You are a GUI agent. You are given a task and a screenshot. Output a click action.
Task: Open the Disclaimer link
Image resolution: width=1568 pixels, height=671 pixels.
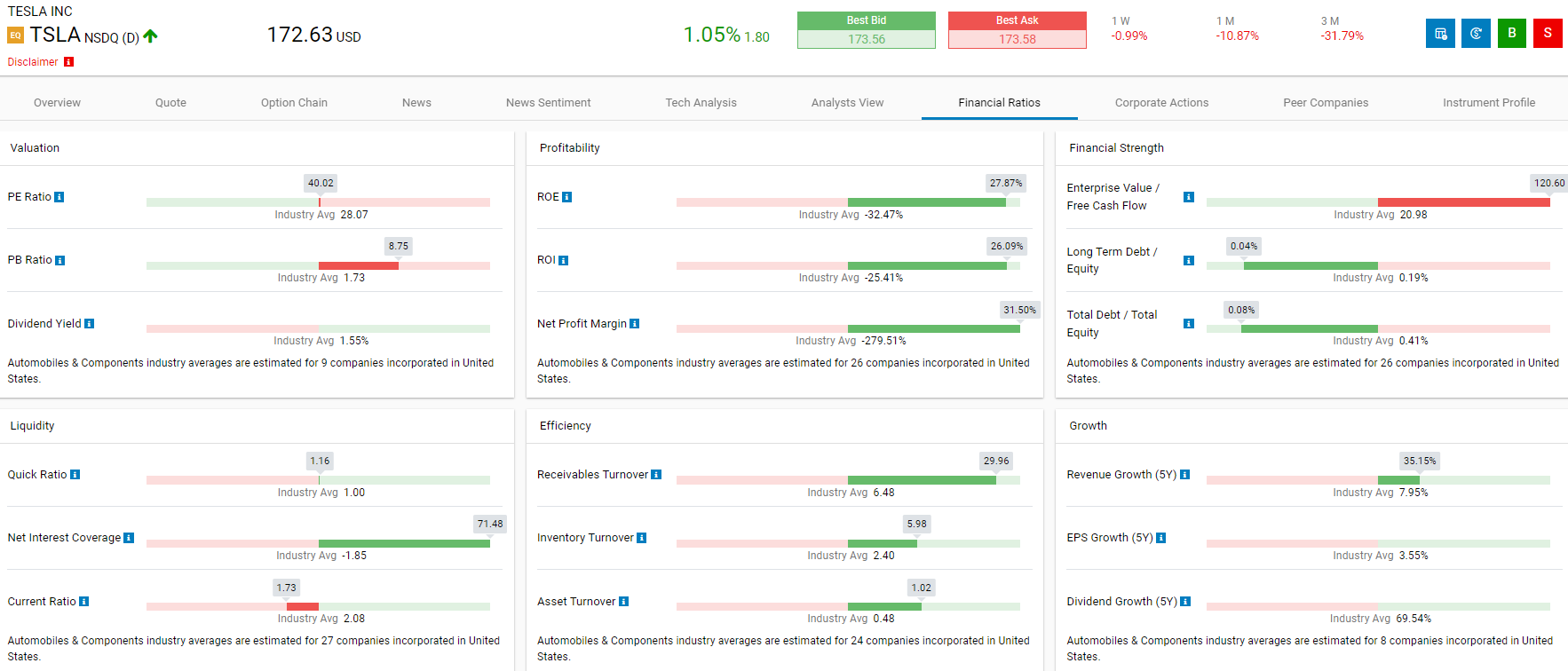pos(33,62)
